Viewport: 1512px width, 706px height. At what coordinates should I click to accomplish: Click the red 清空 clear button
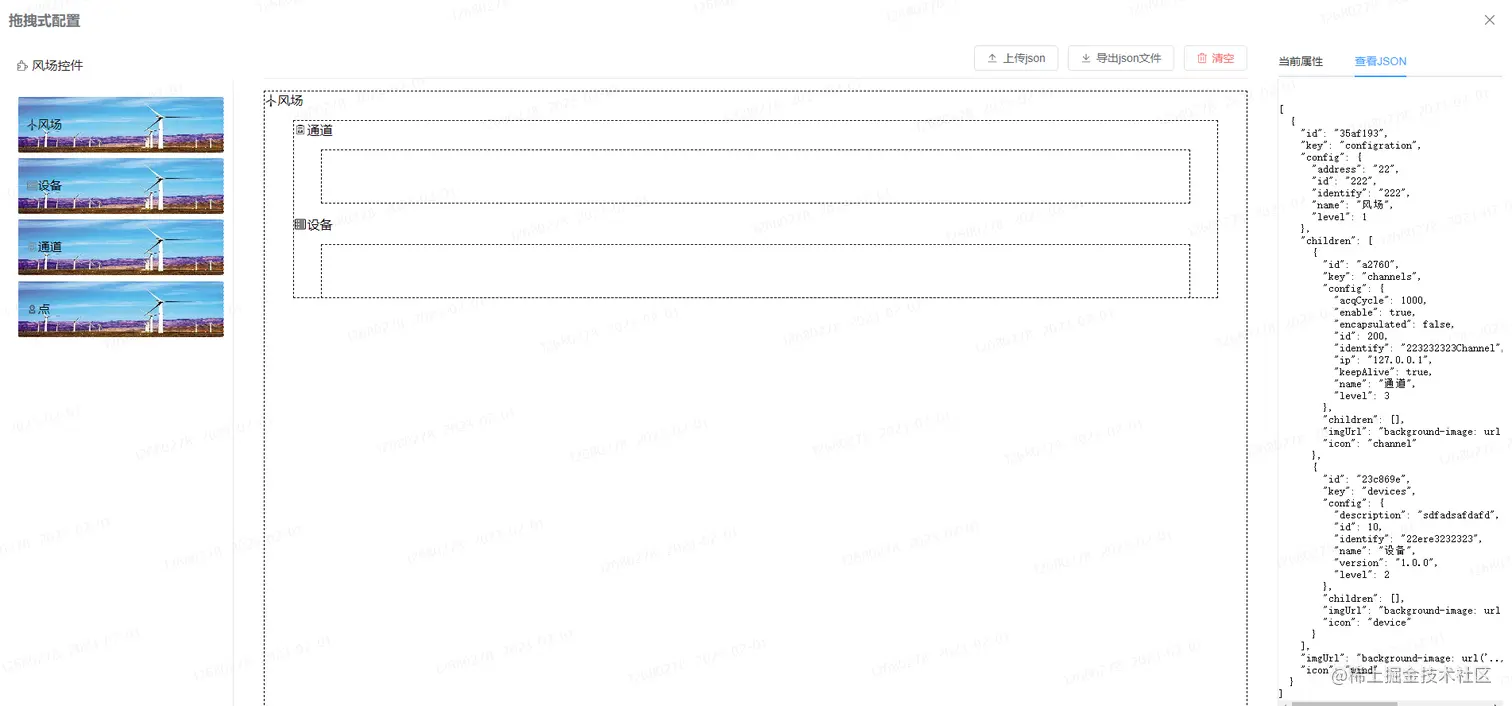1215,58
